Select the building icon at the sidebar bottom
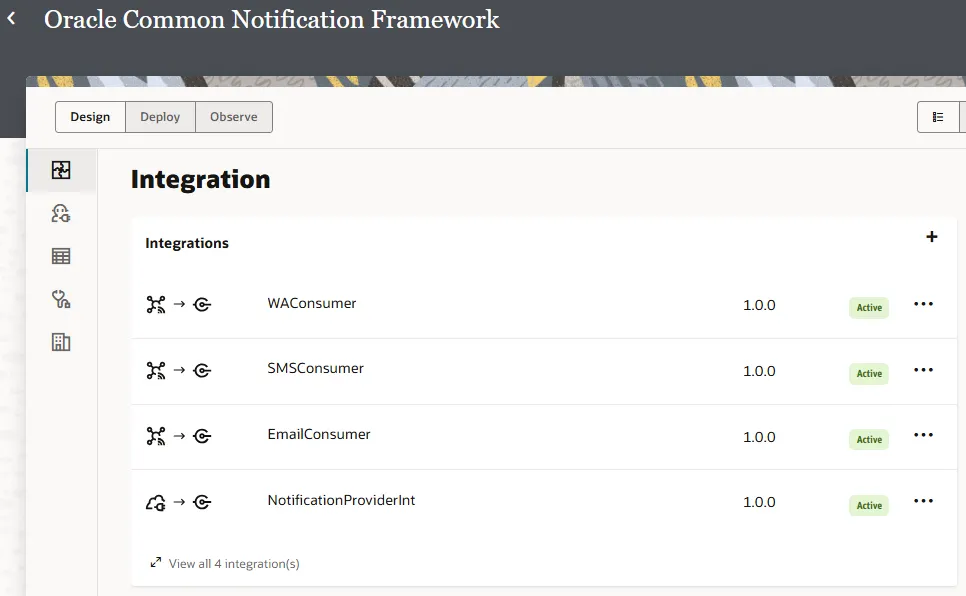This screenshot has width=966, height=596. point(61,342)
